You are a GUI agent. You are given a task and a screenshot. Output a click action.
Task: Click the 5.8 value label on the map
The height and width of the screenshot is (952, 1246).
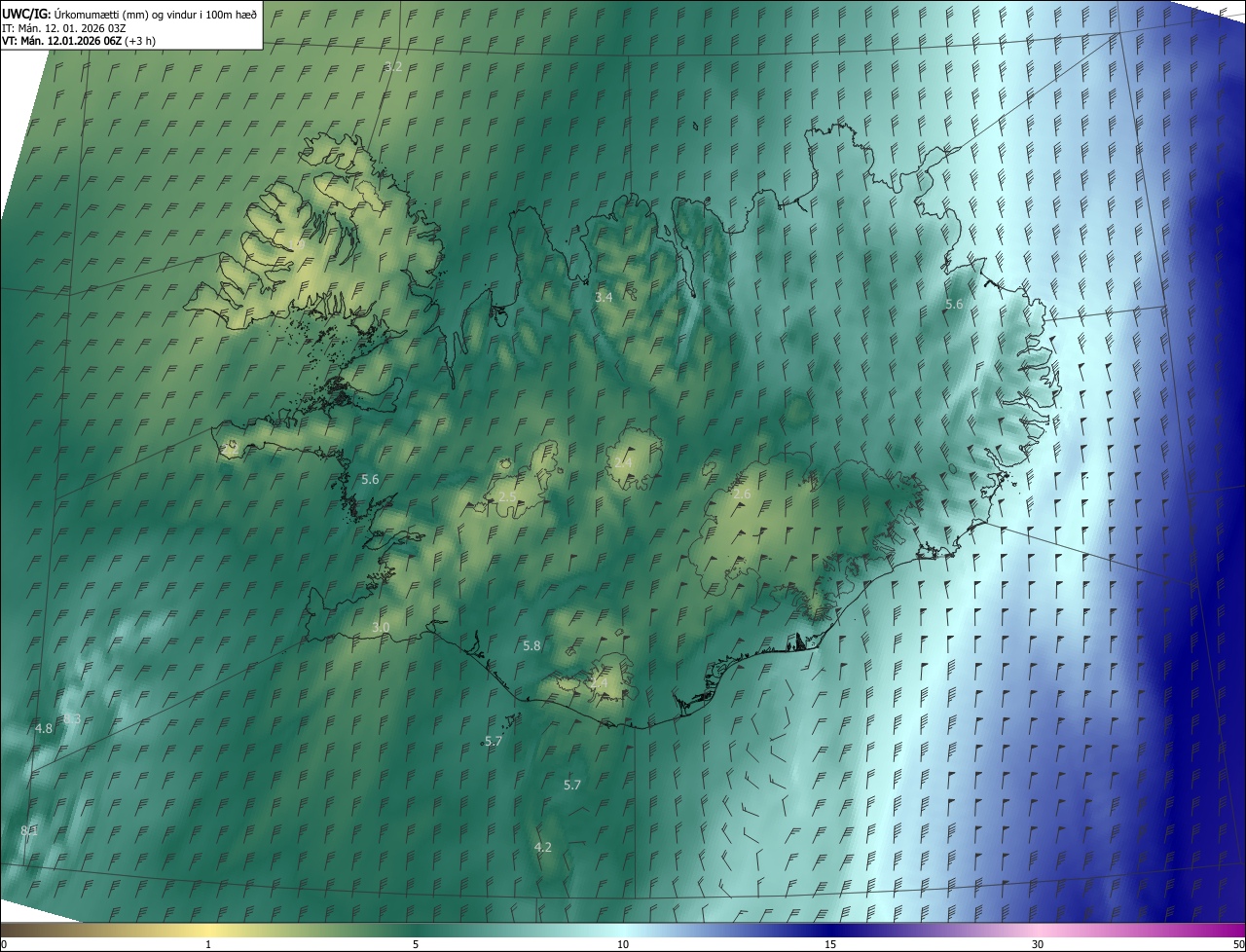coord(531,645)
